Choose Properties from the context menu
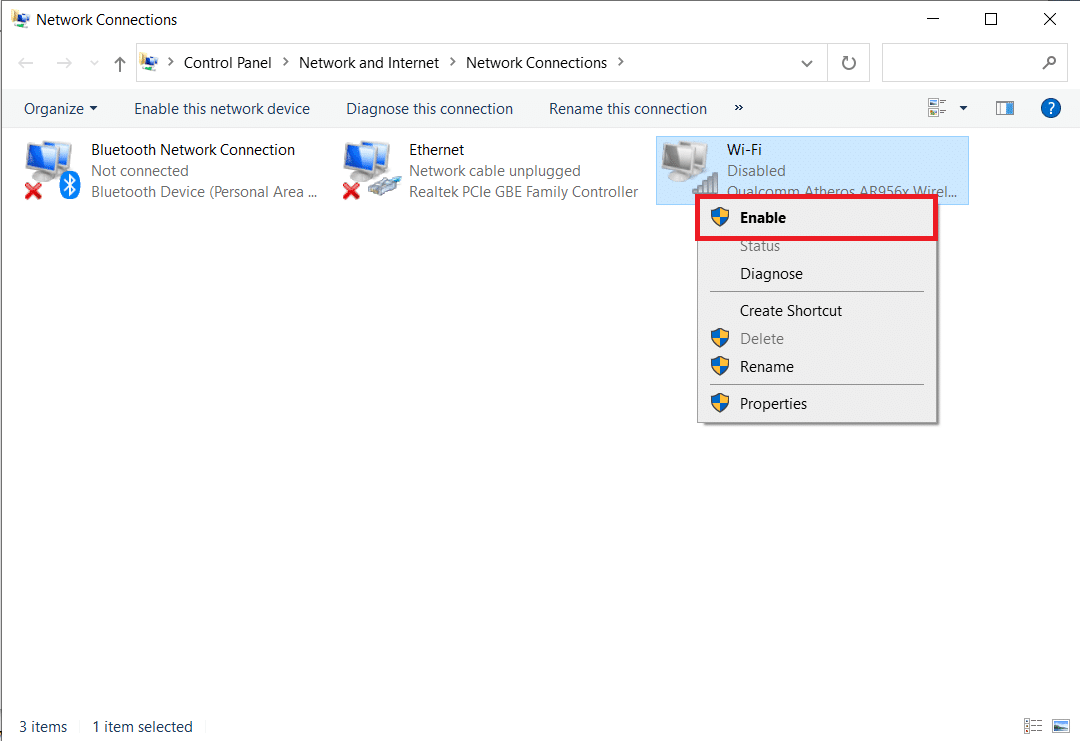 [x=773, y=404]
